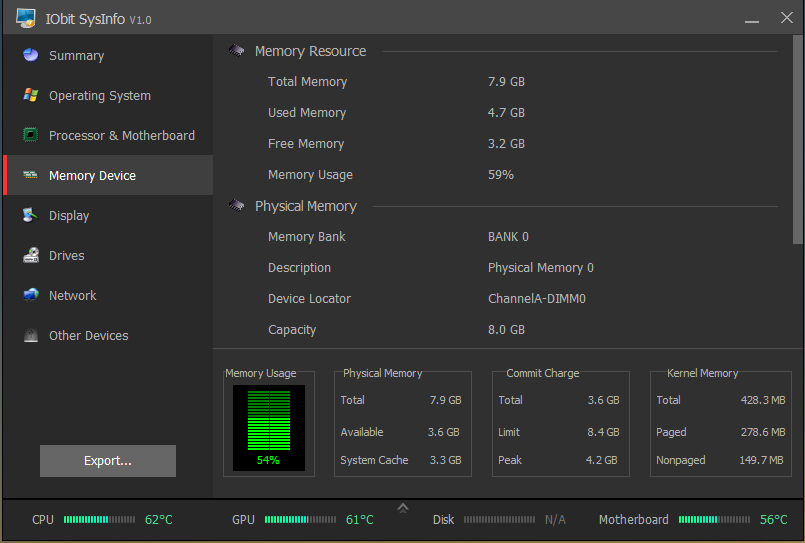
Task: Open Processor & Motherboard section
Action: click(108, 135)
